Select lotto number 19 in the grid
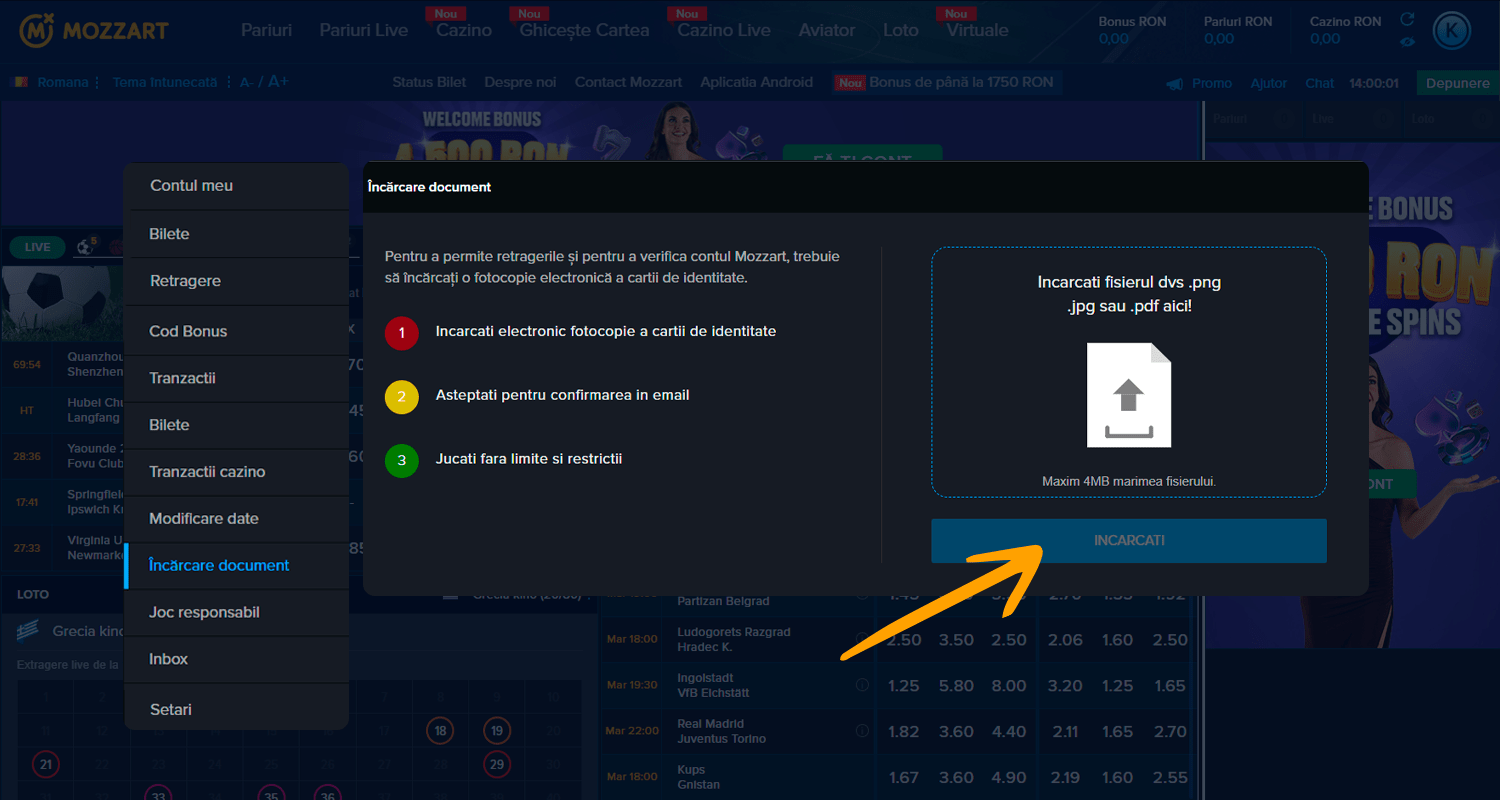 point(497,731)
